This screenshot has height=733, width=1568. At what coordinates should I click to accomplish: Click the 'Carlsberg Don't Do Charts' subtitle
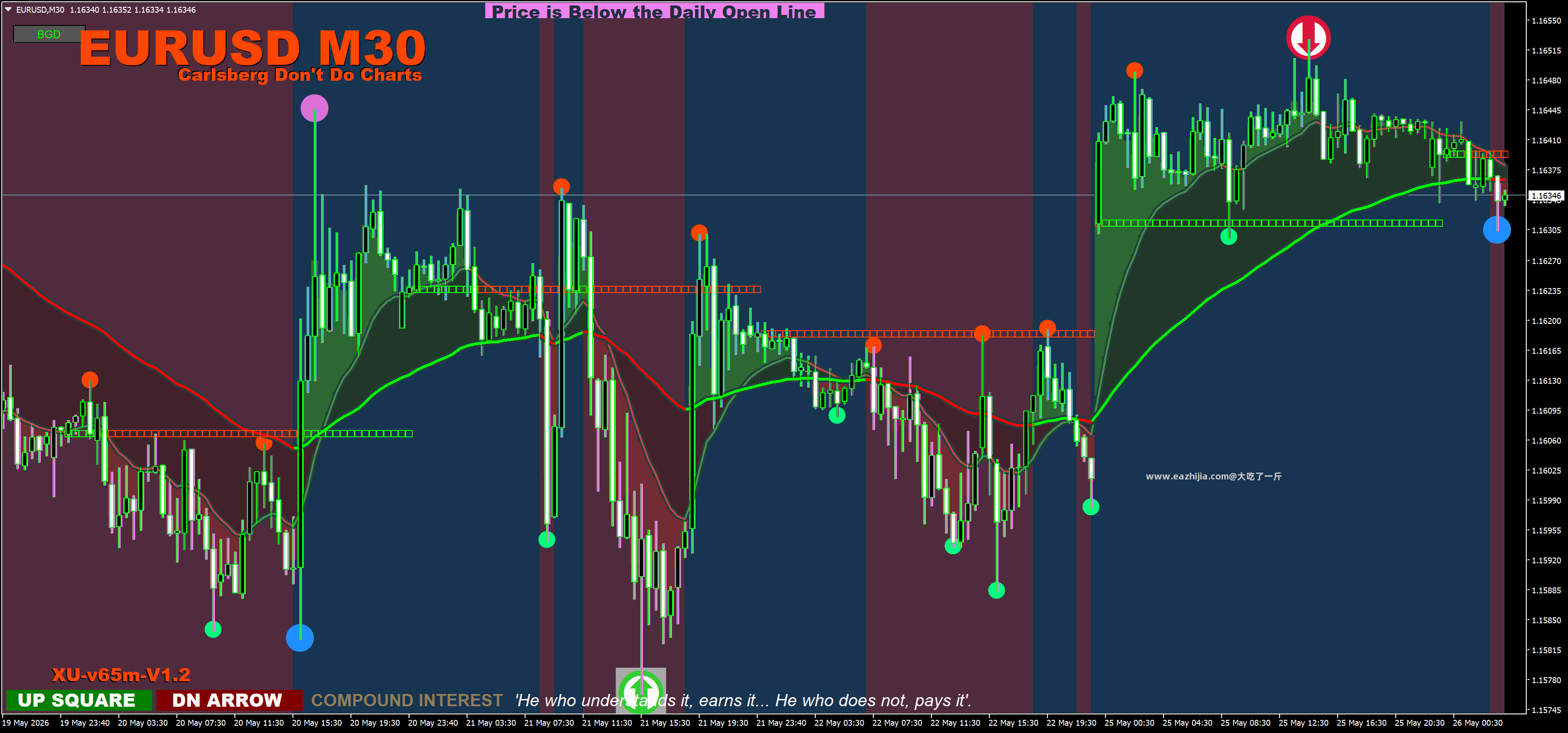tap(299, 75)
